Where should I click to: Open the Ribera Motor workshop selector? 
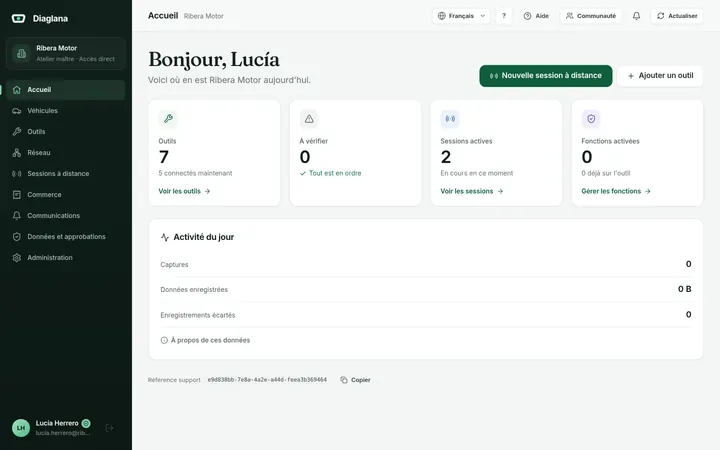point(66,53)
